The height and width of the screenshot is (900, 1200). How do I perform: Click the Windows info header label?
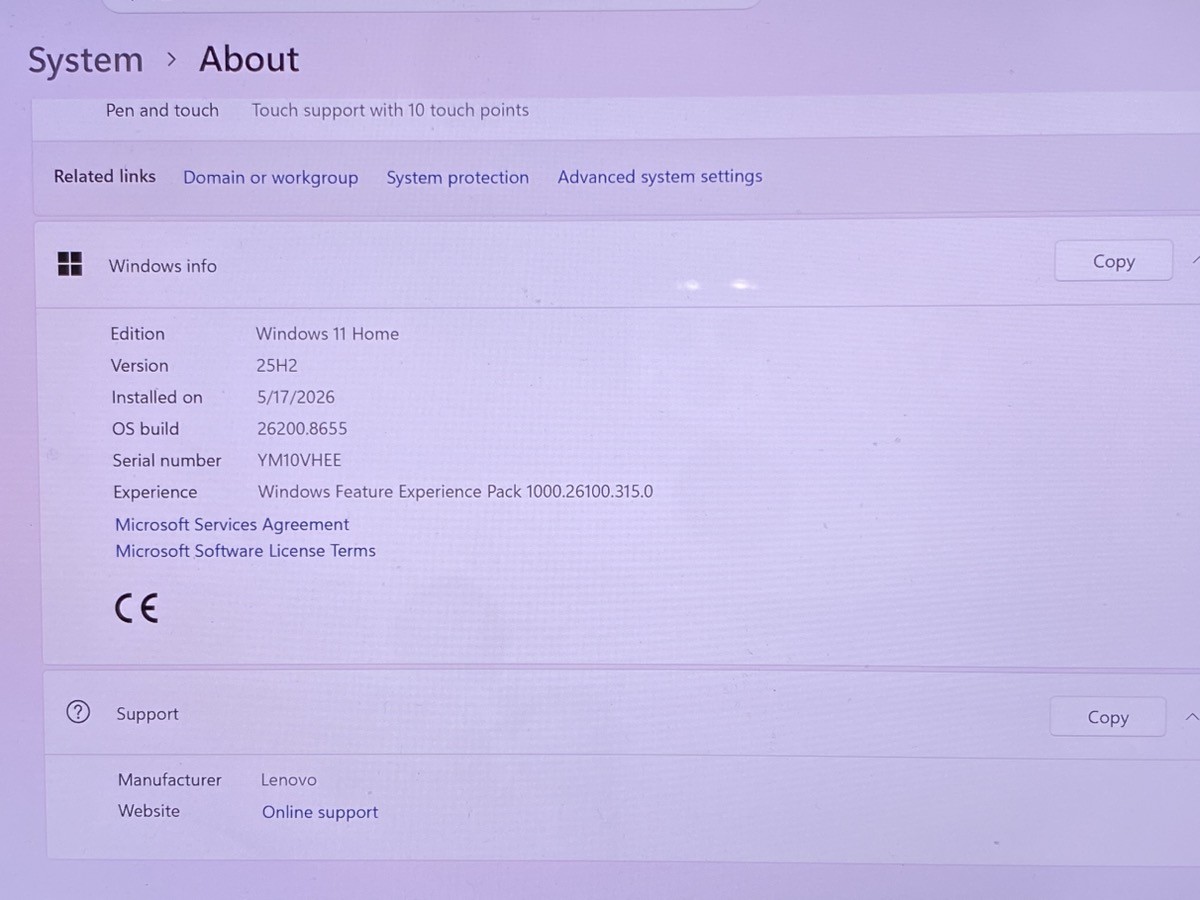[x=162, y=265]
